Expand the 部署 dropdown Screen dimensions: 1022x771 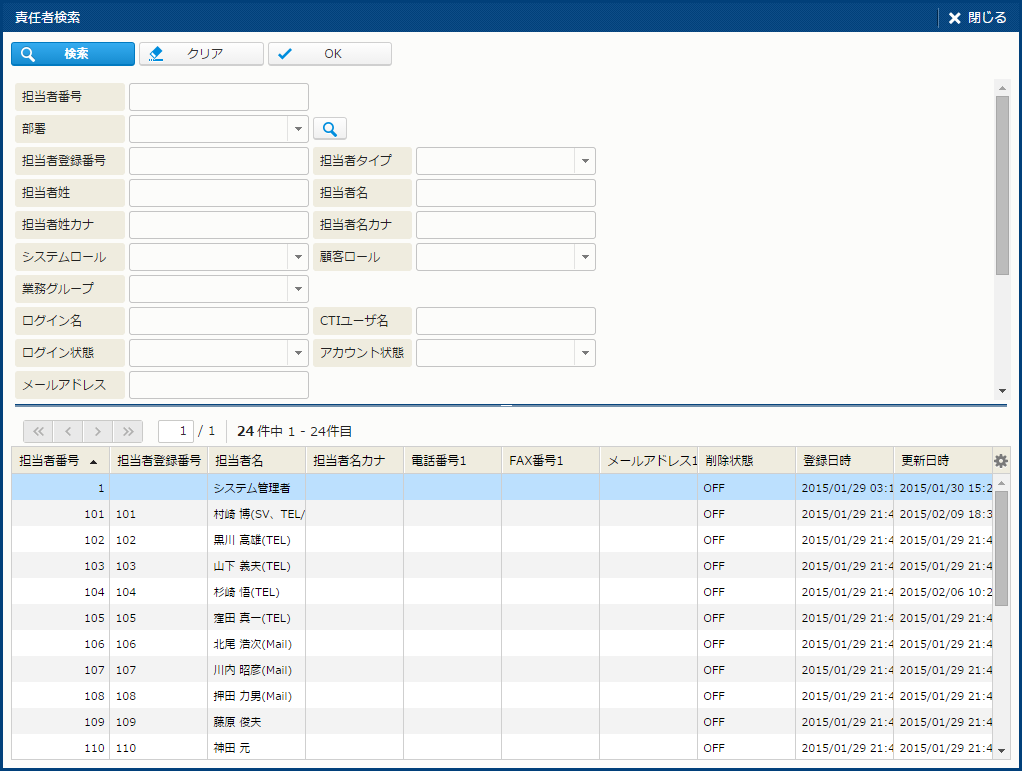pos(298,129)
